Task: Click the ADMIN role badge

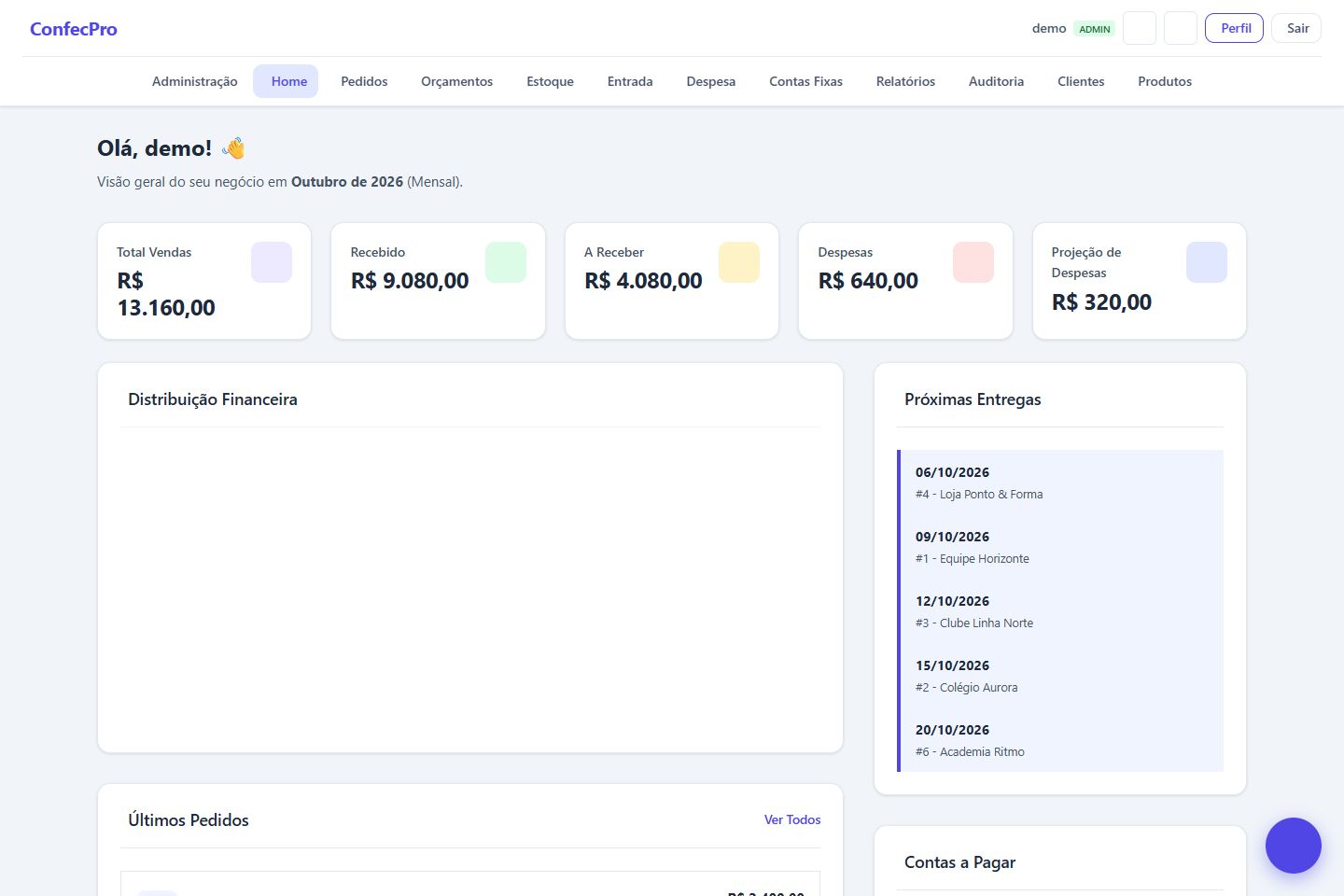Action: [1095, 29]
